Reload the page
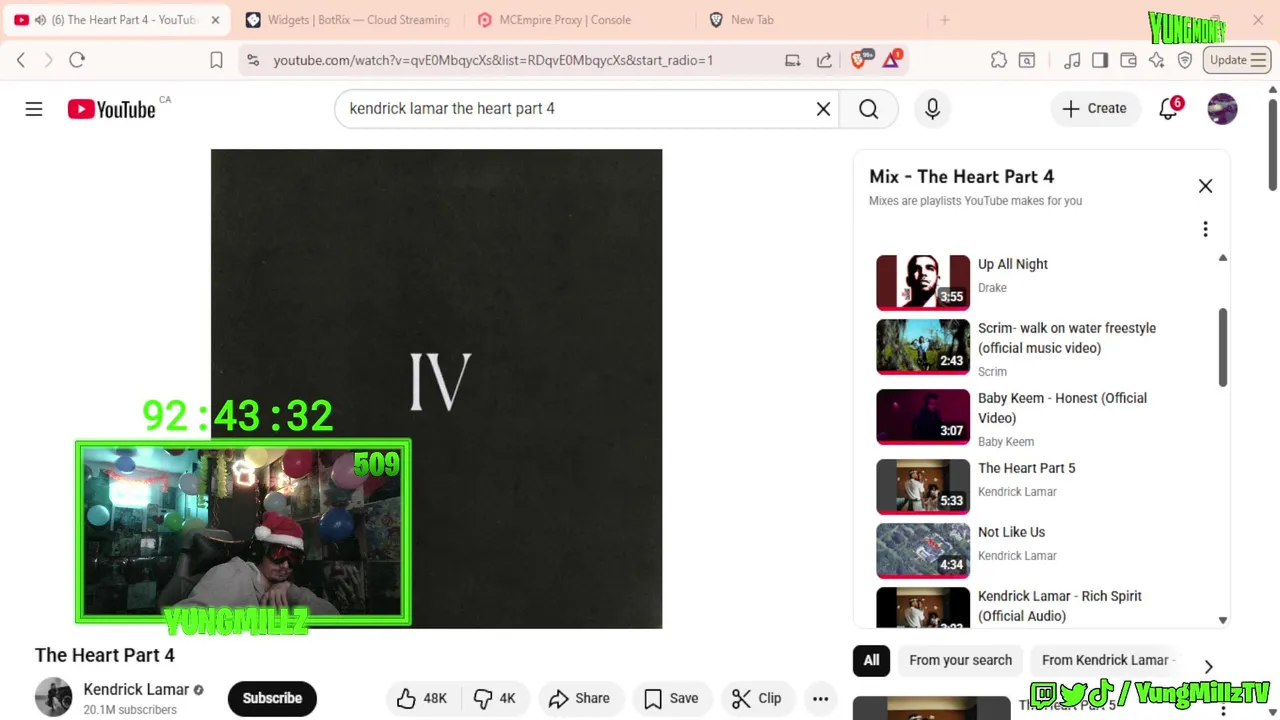Image resolution: width=1280 pixels, height=720 pixels. (x=77, y=60)
